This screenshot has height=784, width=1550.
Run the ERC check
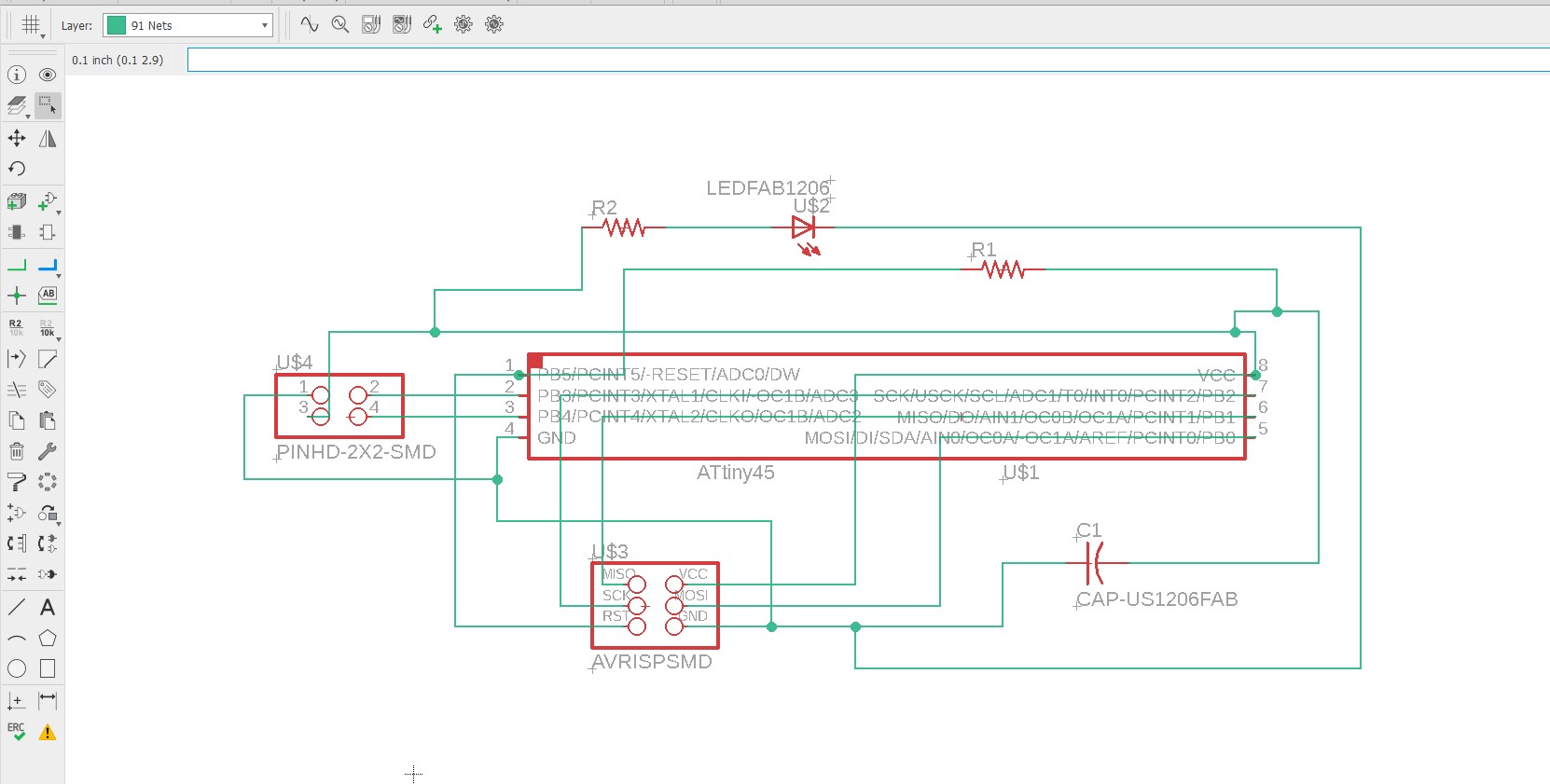(x=17, y=732)
